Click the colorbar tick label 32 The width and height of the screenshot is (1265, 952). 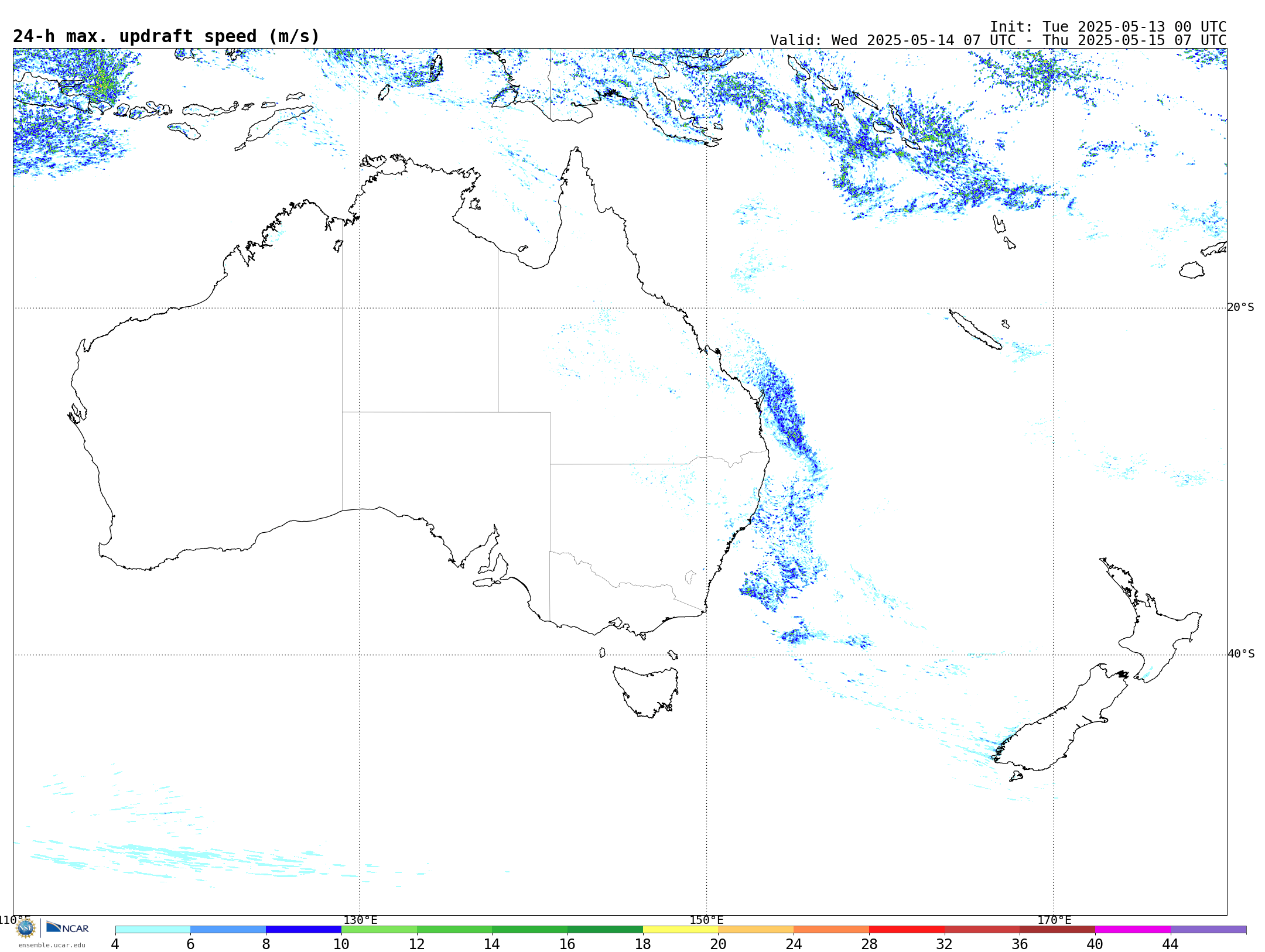[x=944, y=944]
